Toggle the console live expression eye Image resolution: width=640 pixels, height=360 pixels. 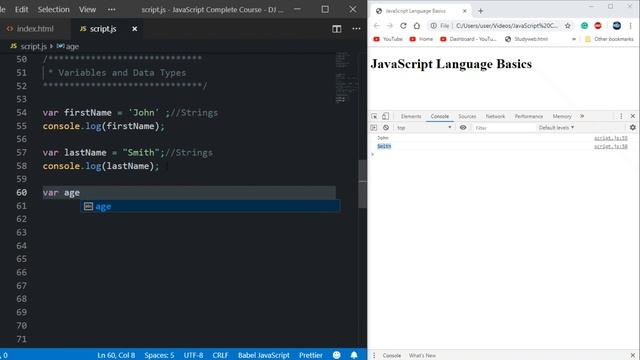tap(463, 128)
